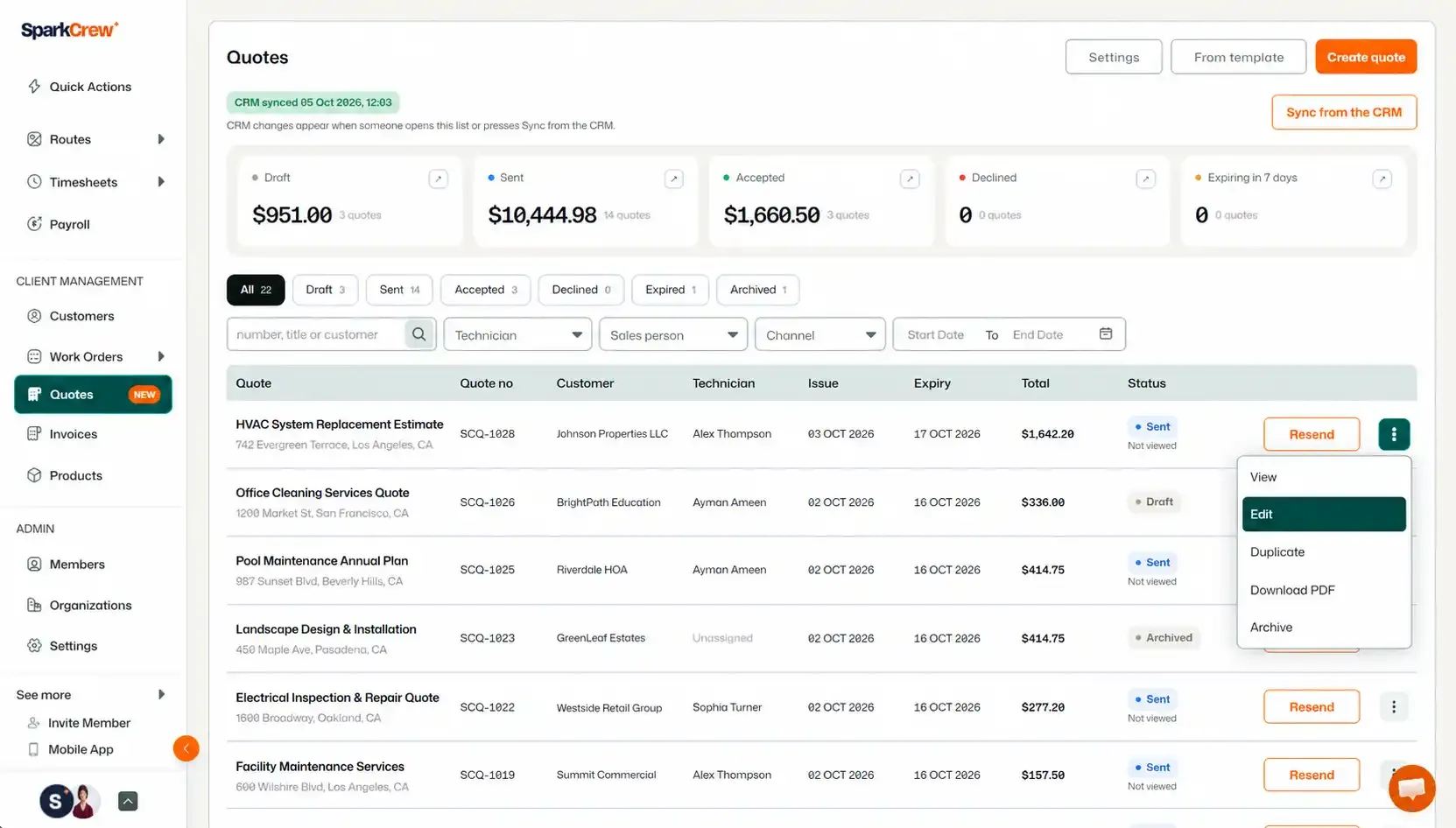Expand the Work Orders submenu

coord(161,356)
